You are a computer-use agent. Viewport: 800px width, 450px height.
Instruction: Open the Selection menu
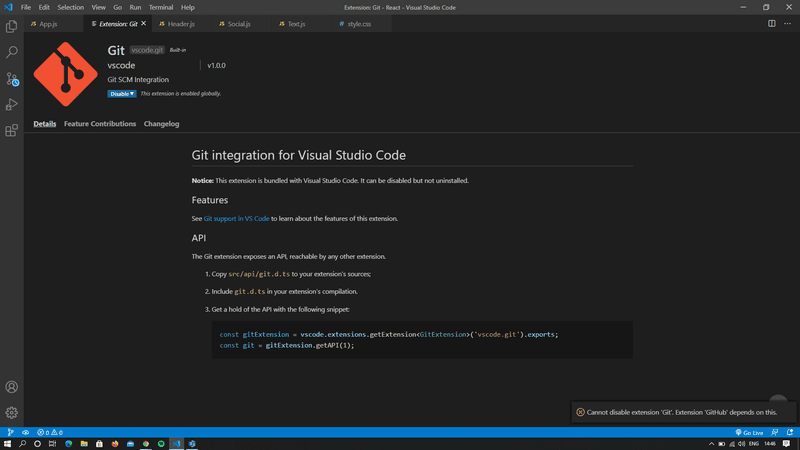click(x=70, y=7)
